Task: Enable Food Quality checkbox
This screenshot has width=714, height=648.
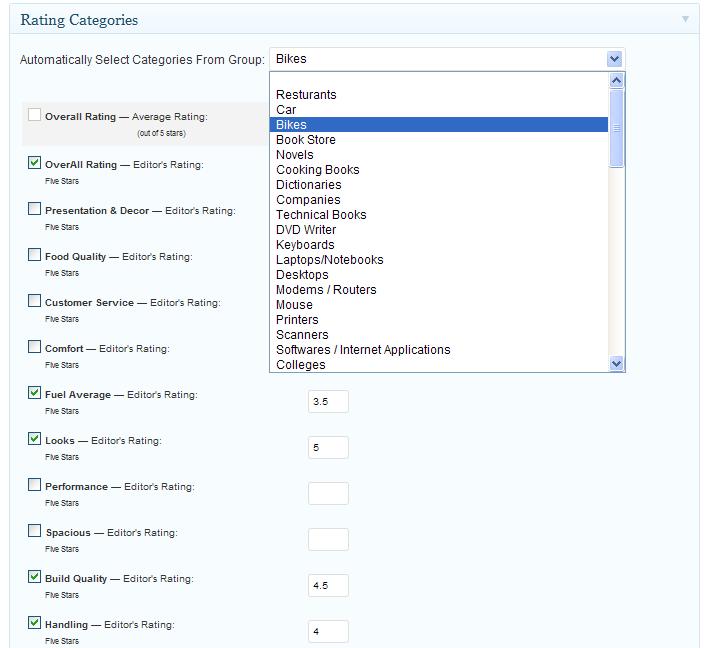Action: pyautogui.click(x=34, y=255)
